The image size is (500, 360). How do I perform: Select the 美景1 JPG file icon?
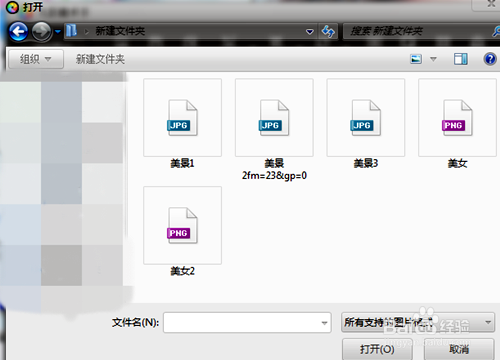click(x=182, y=118)
